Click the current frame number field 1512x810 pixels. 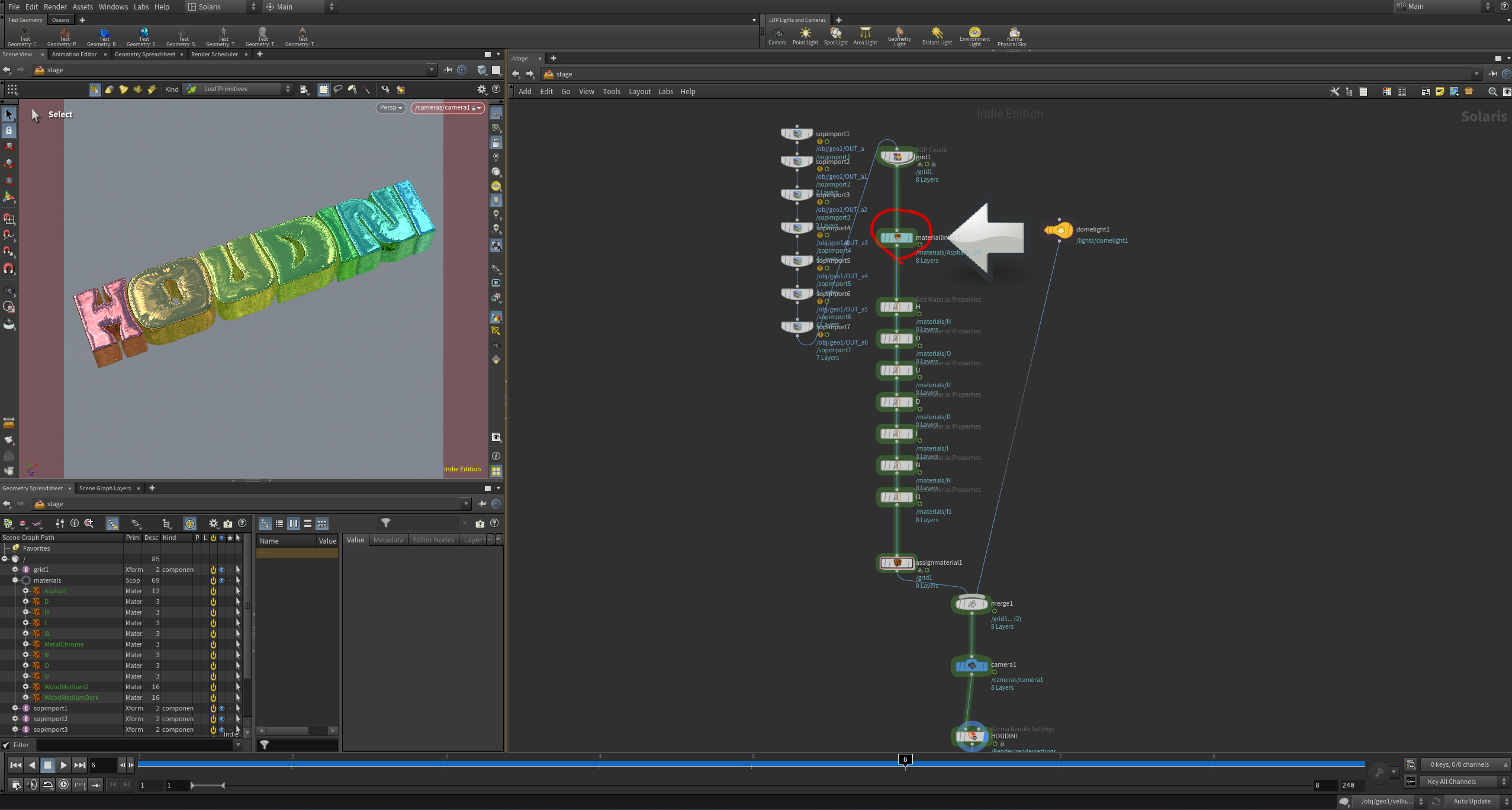pyautogui.click(x=103, y=765)
